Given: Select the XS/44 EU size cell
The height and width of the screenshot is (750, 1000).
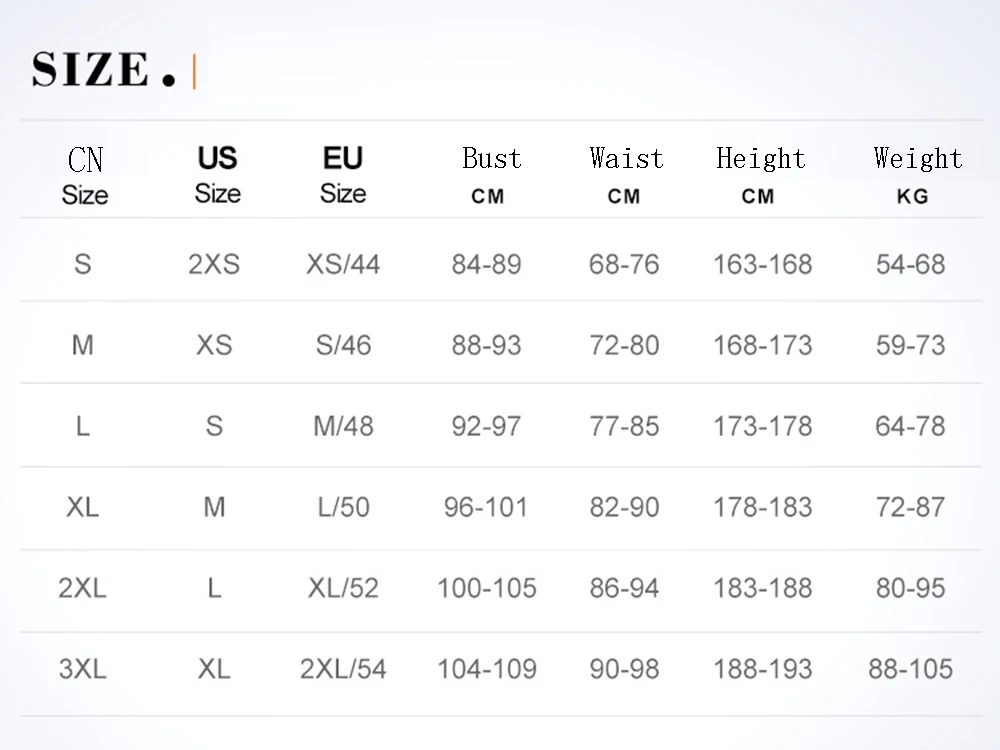Looking at the screenshot, I should 343,265.
